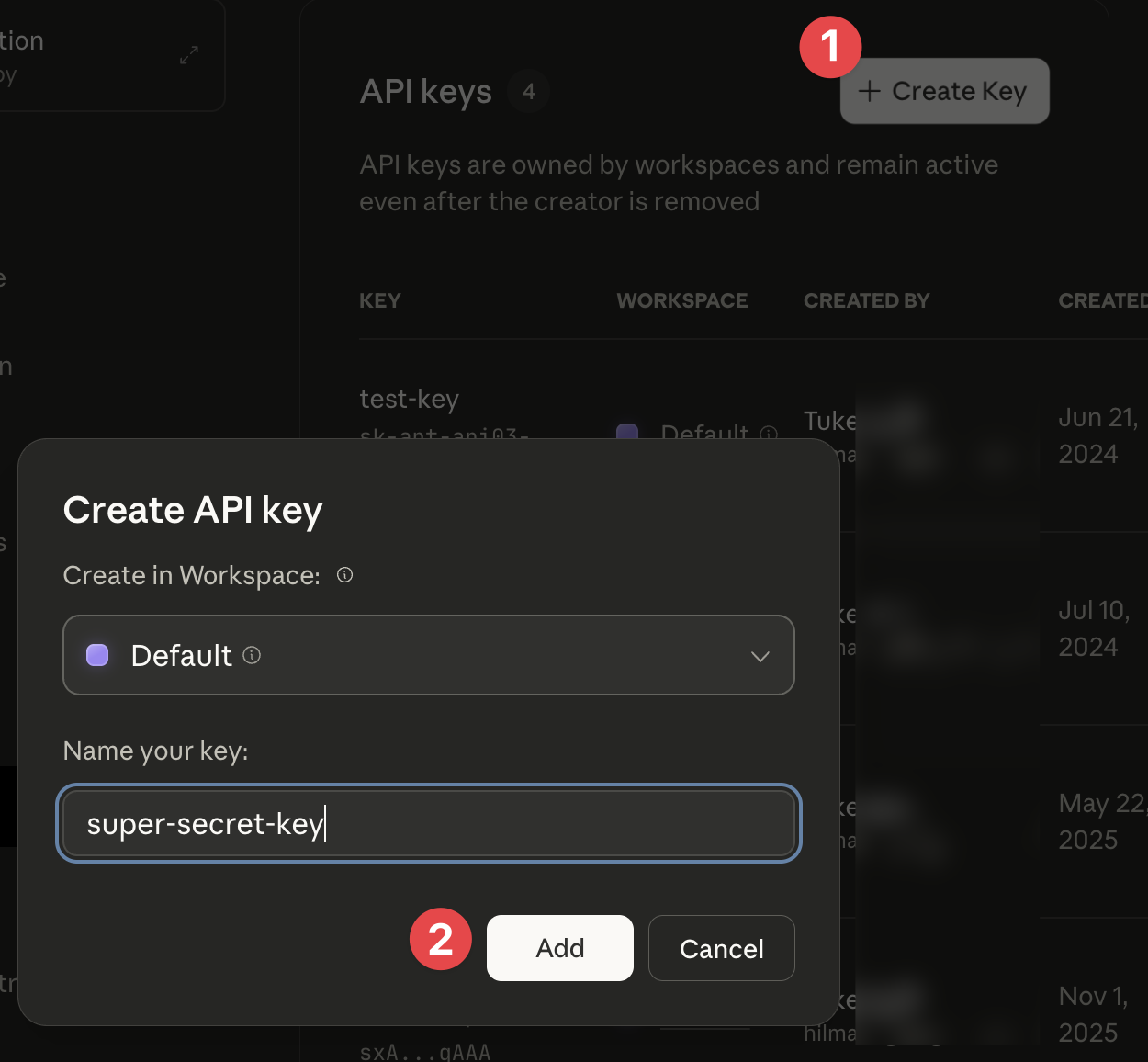Screen dimensions: 1148x1062
Task: Click the Name your key label
Action: click(155, 751)
